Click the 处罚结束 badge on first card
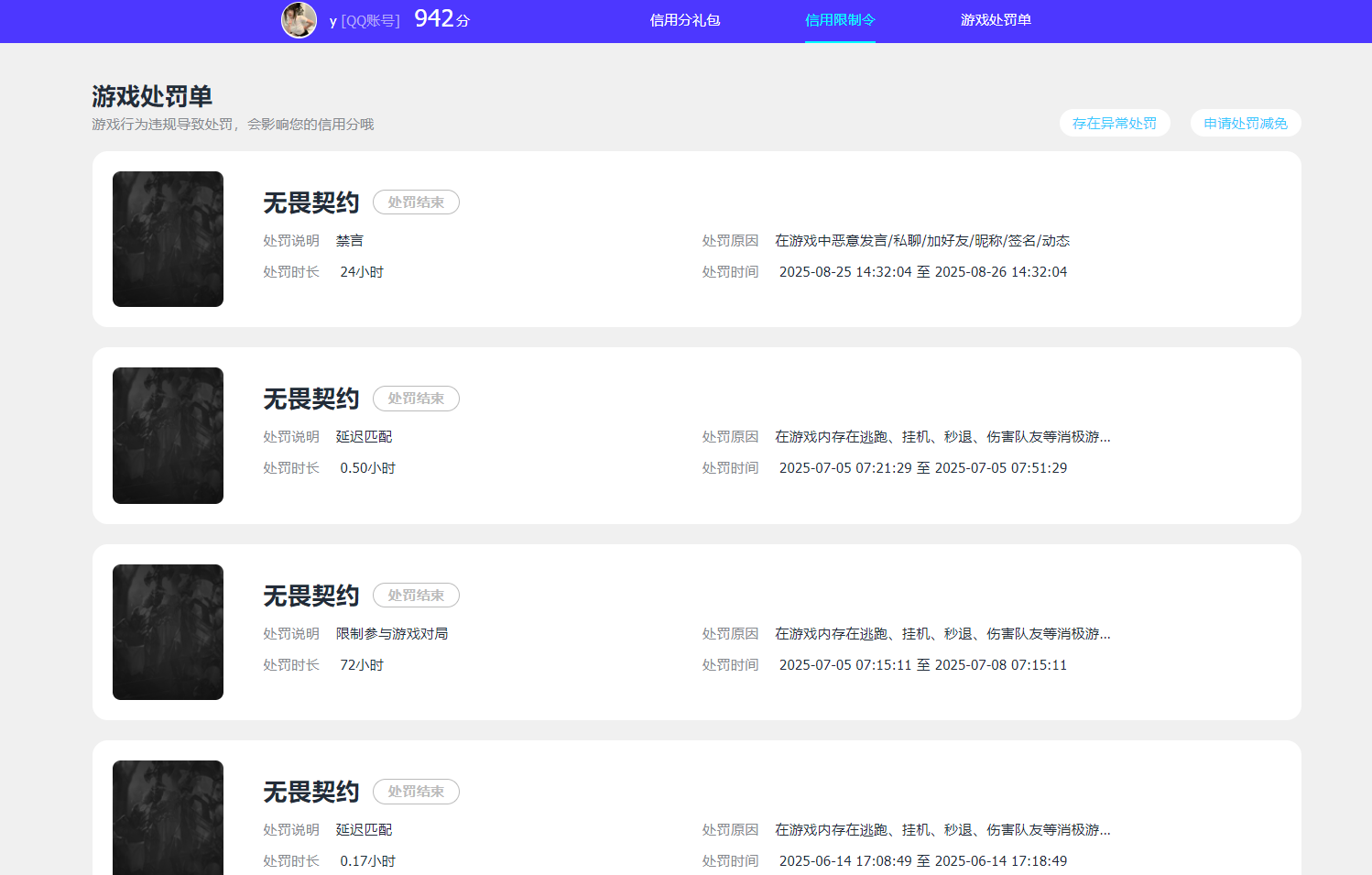1372x875 pixels. click(416, 202)
